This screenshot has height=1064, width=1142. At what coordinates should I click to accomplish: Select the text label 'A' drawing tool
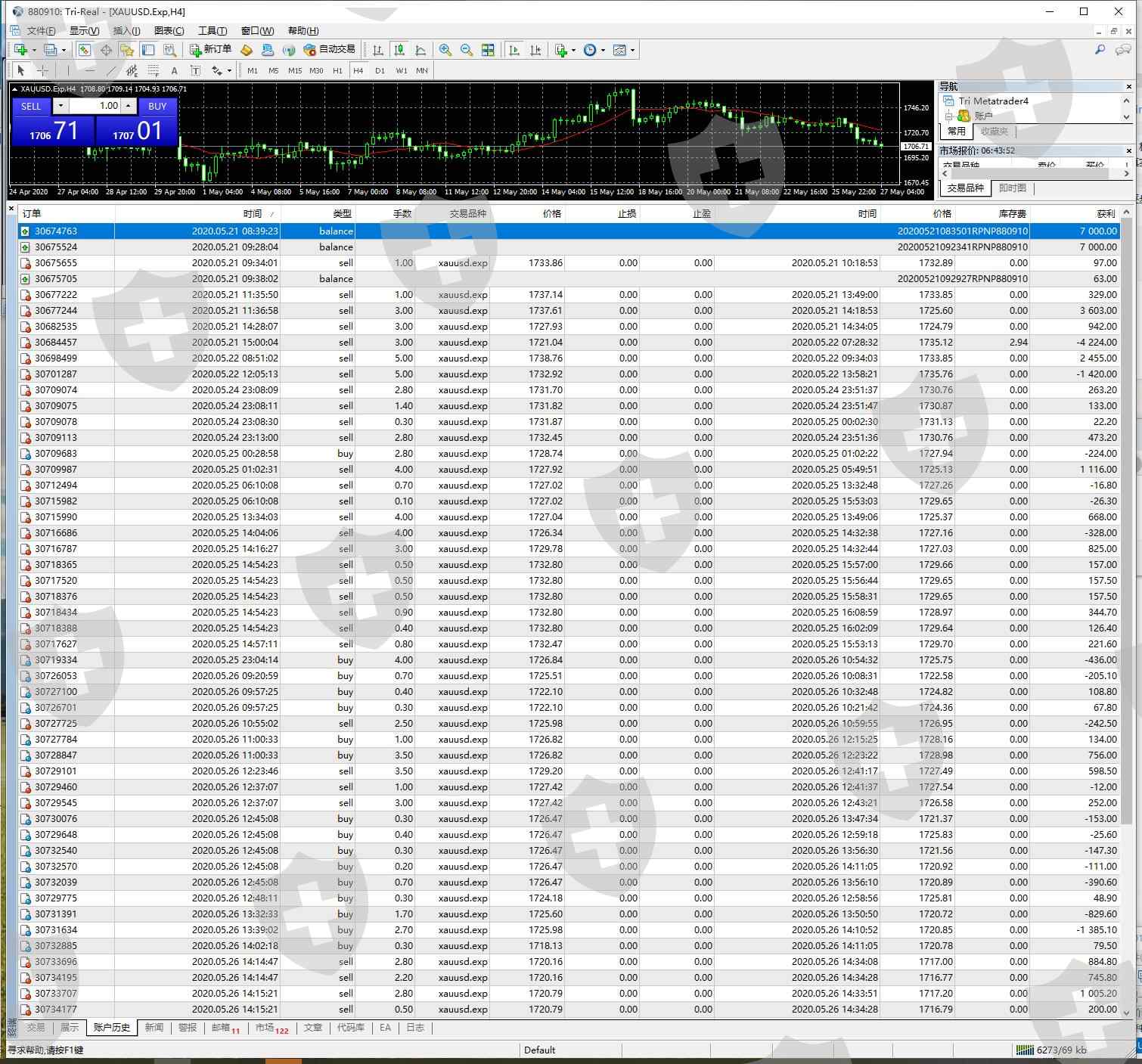coord(174,70)
